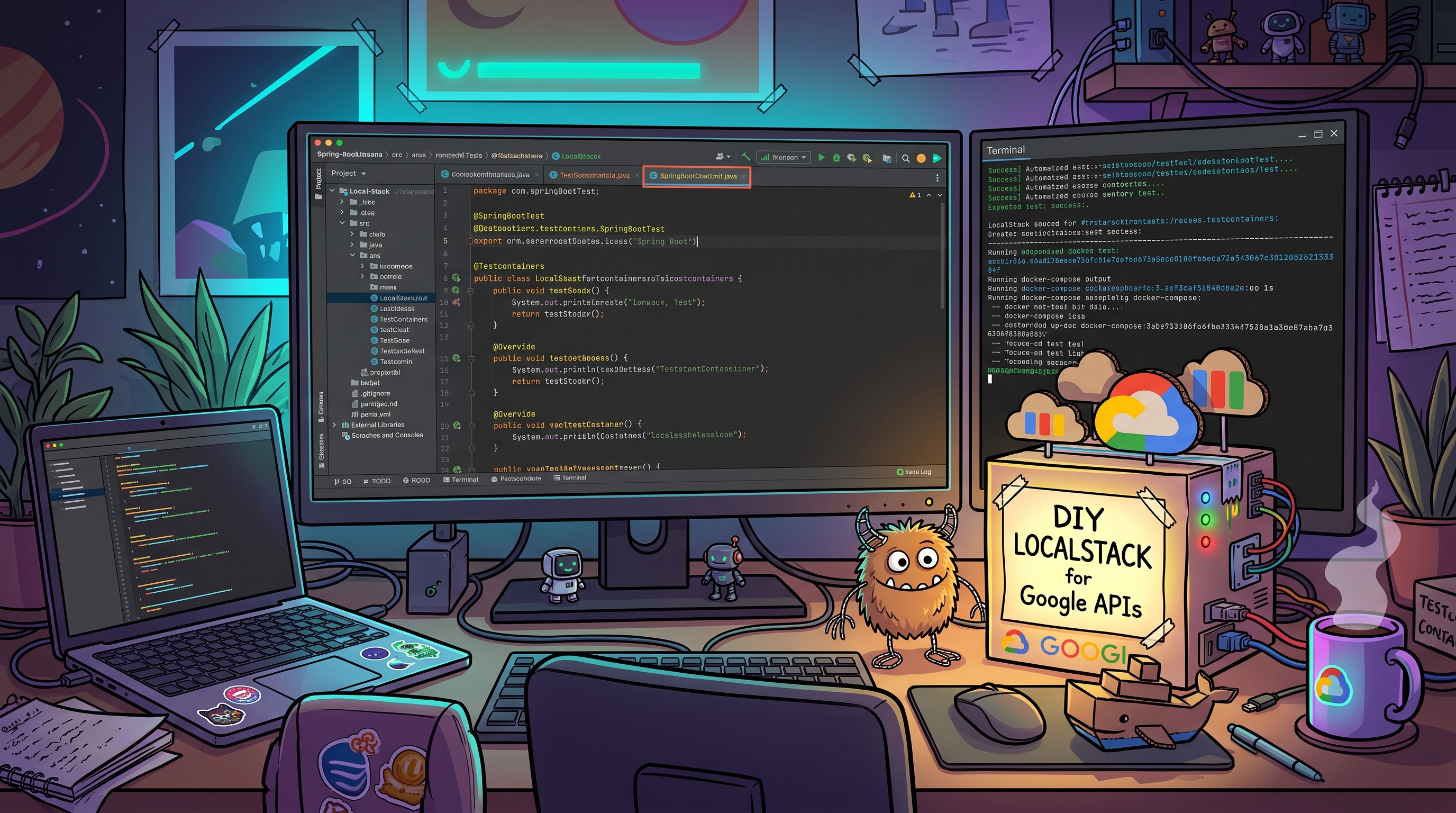1456x813 pixels.
Task: Select TestContainers class in project tree
Action: pyautogui.click(x=399, y=320)
